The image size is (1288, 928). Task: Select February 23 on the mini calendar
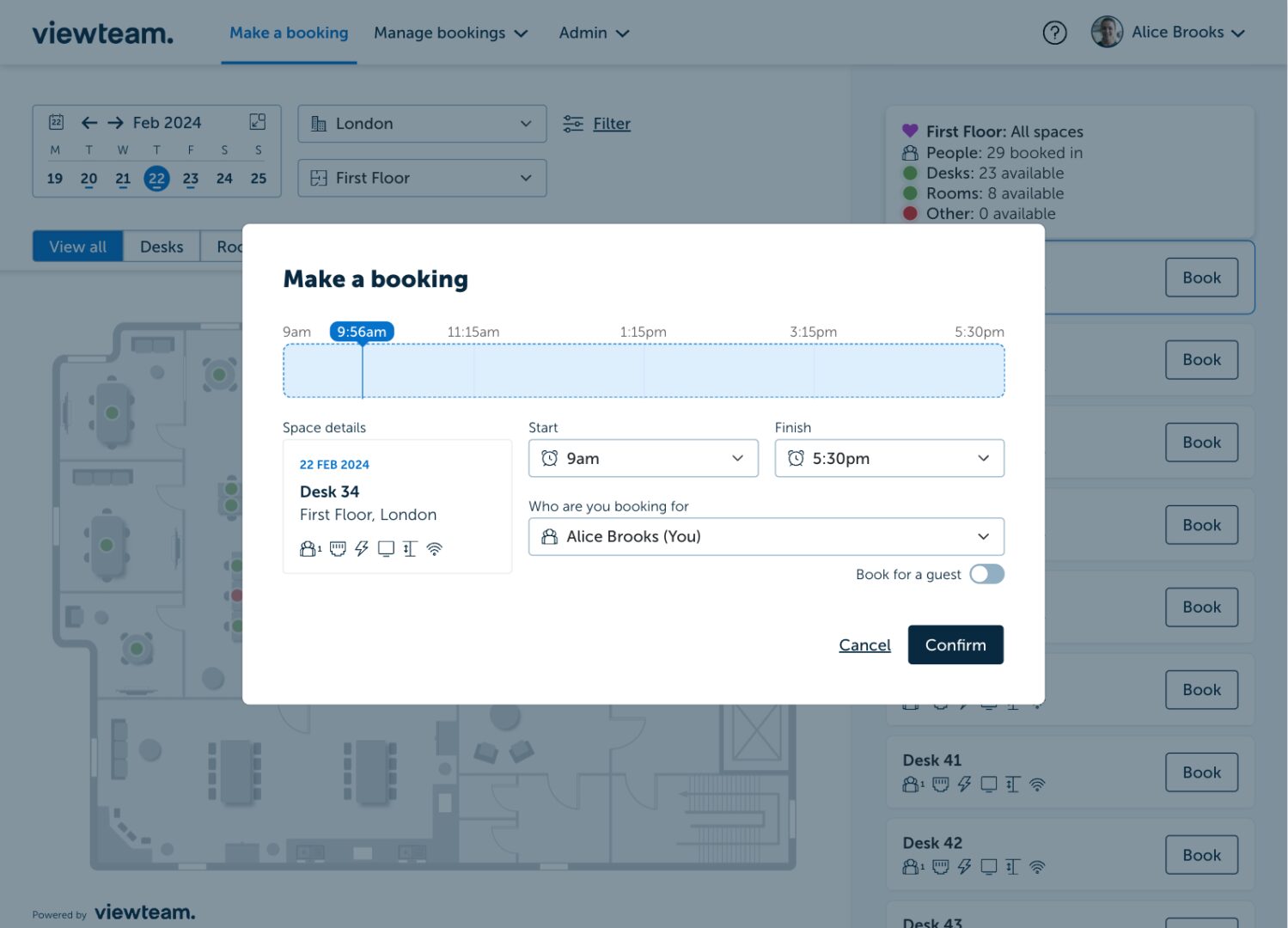[x=190, y=179]
